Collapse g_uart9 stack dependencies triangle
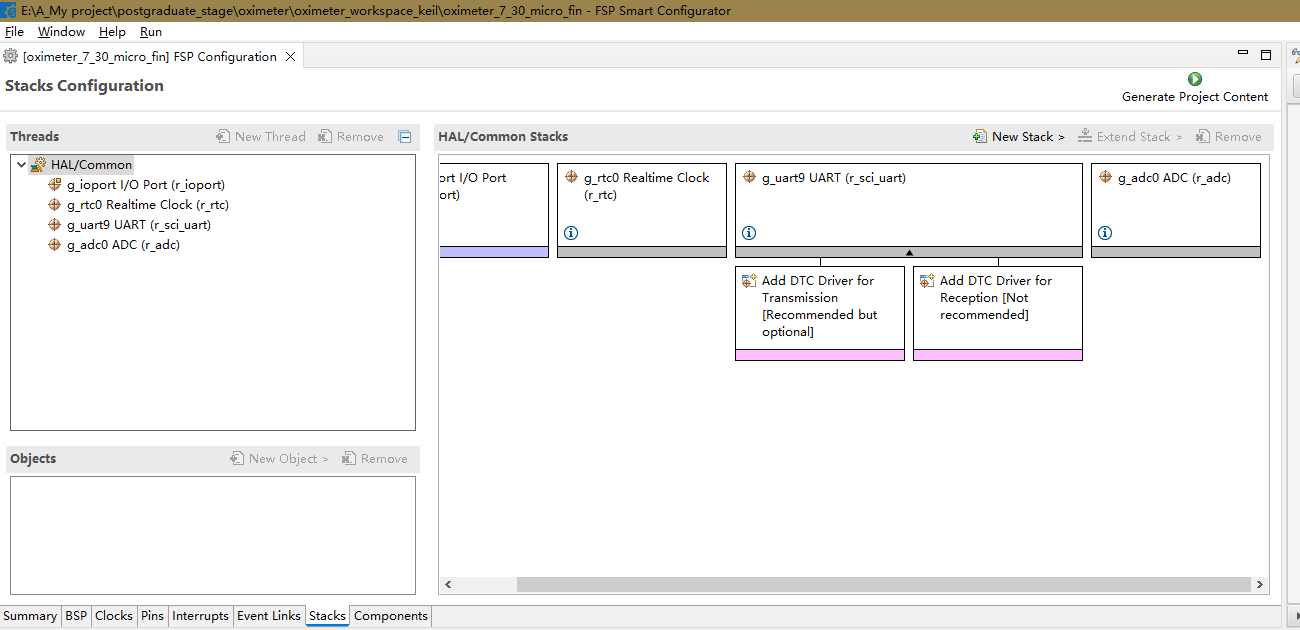 pyautogui.click(x=909, y=253)
